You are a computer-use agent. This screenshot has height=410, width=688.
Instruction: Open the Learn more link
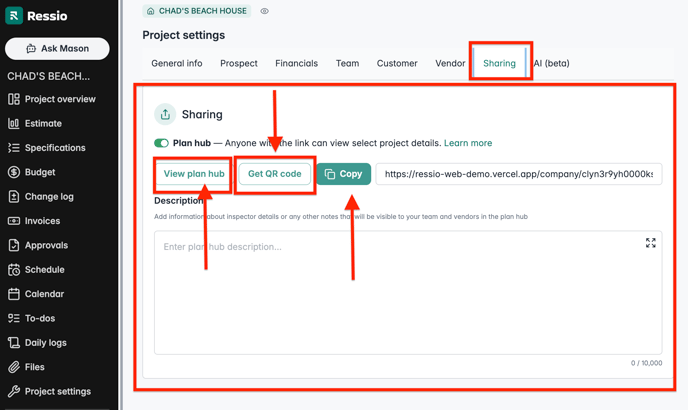click(x=468, y=143)
